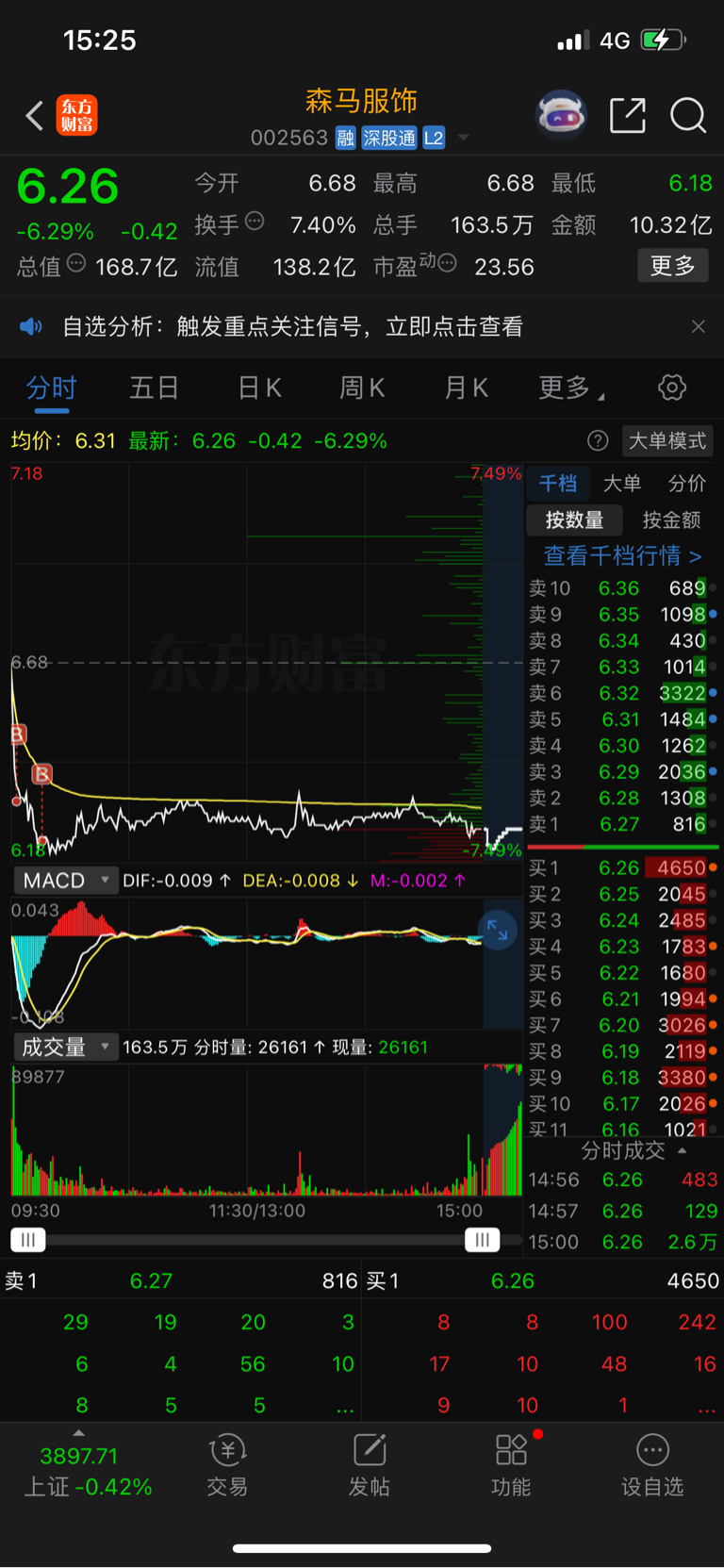Image resolution: width=724 pixels, height=1568 pixels.
Task: Tap the back arrow icon
Action: pyautogui.click(x=35, y=116)
